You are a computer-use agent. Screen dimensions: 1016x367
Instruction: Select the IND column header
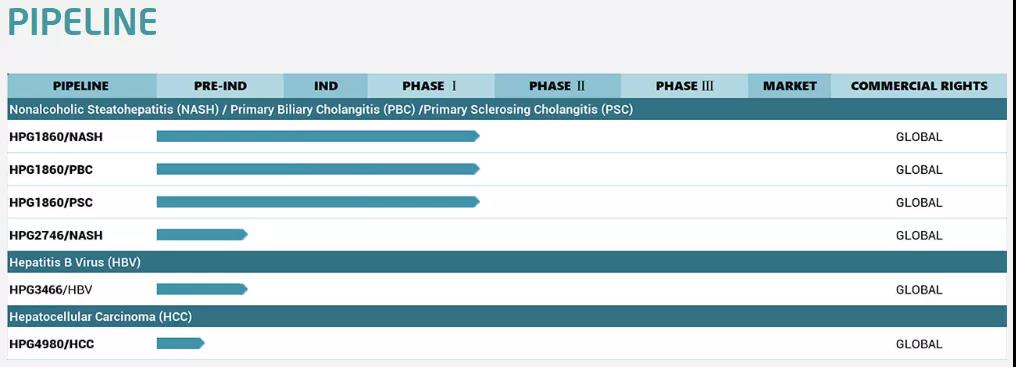click(x=326, y=86)
